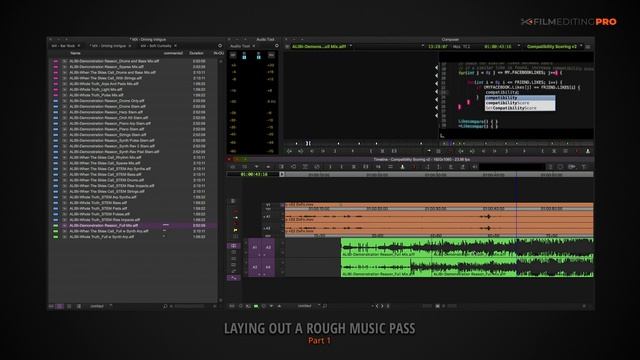Viewport: 640px width, 360px height.
Task: Open the 13:29:07 timecode display menu
Action: pos(438,47)
